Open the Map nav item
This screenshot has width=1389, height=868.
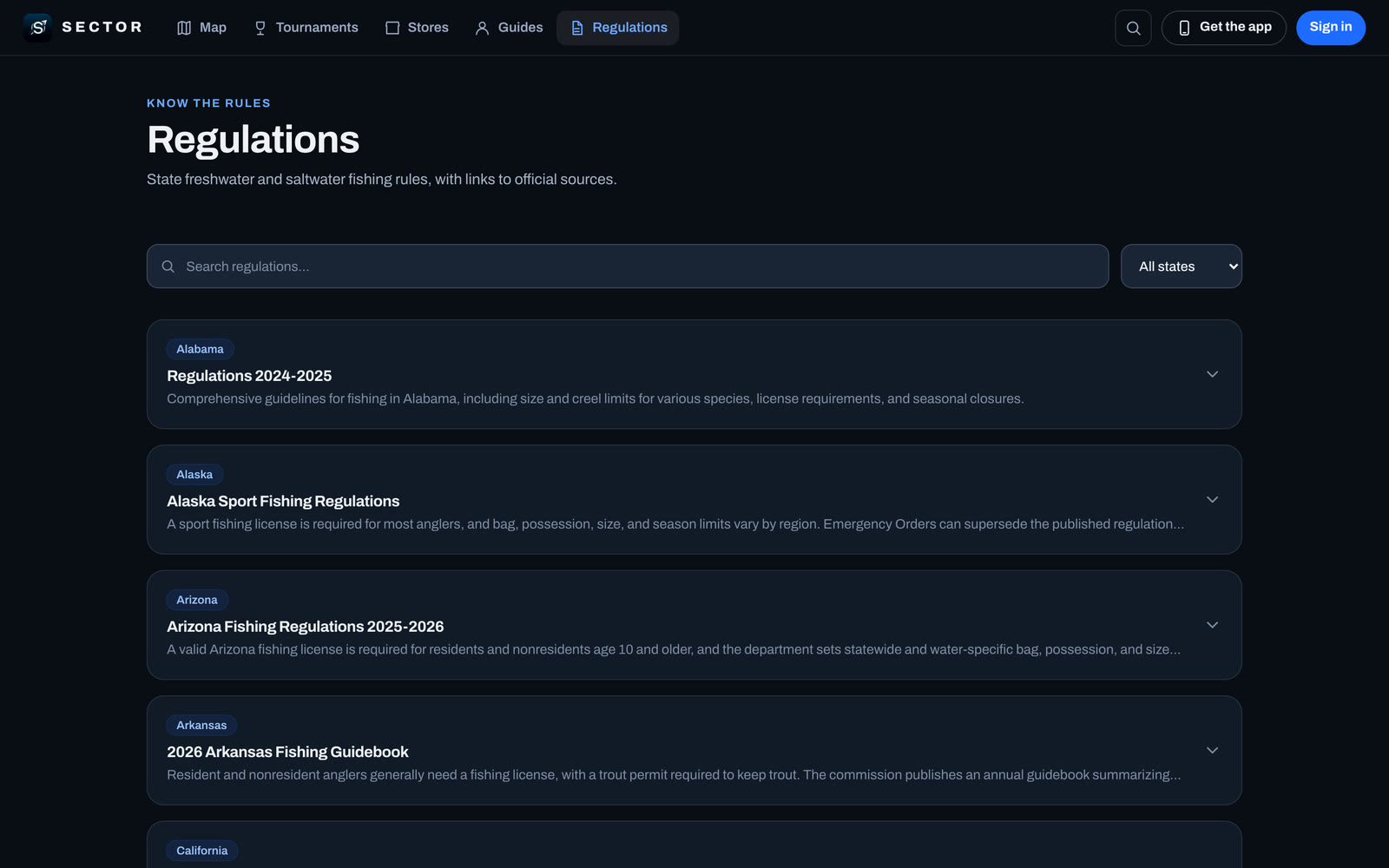point(201,28)
